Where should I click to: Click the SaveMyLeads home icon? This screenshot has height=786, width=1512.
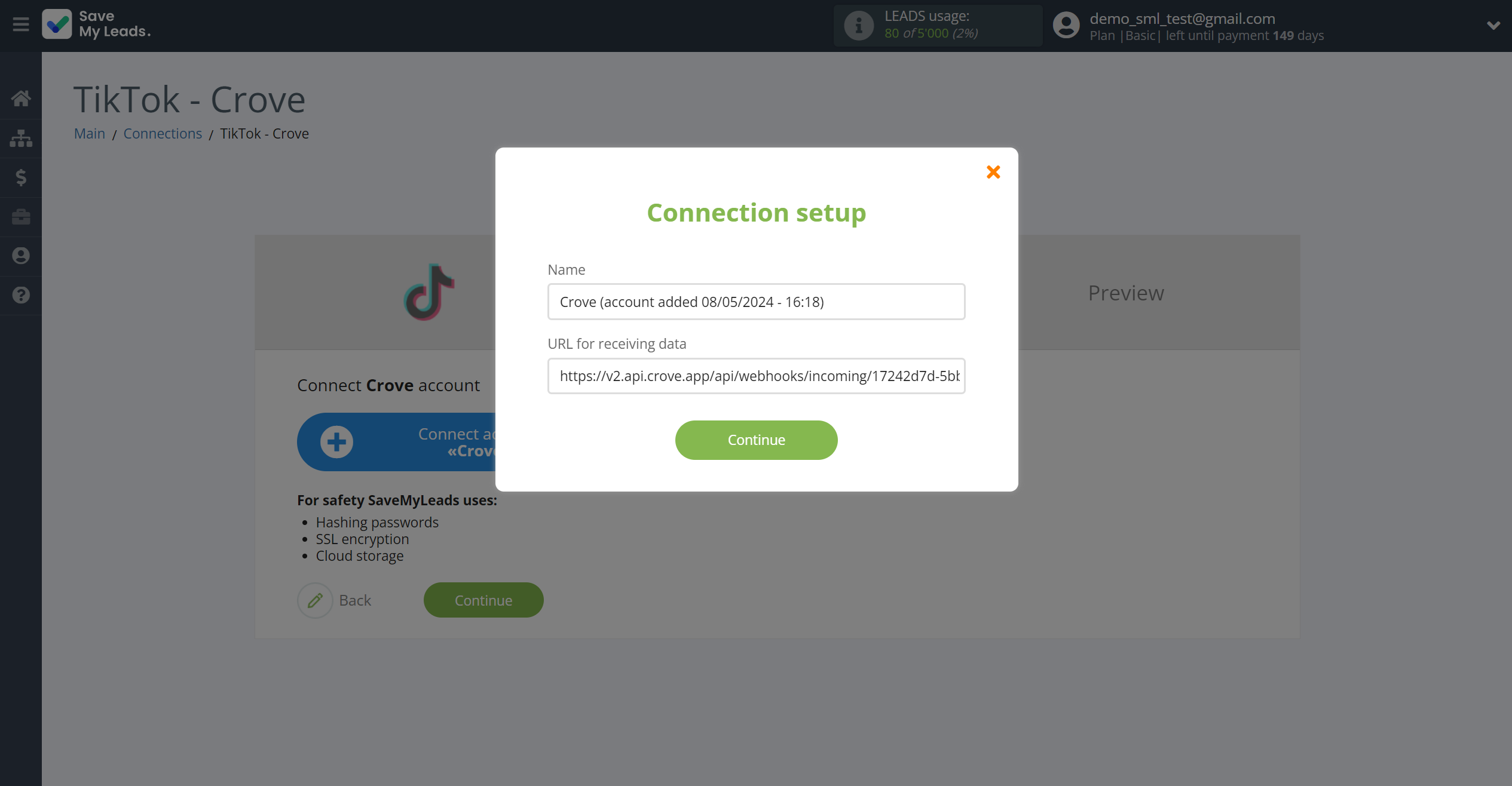point(21,98)
